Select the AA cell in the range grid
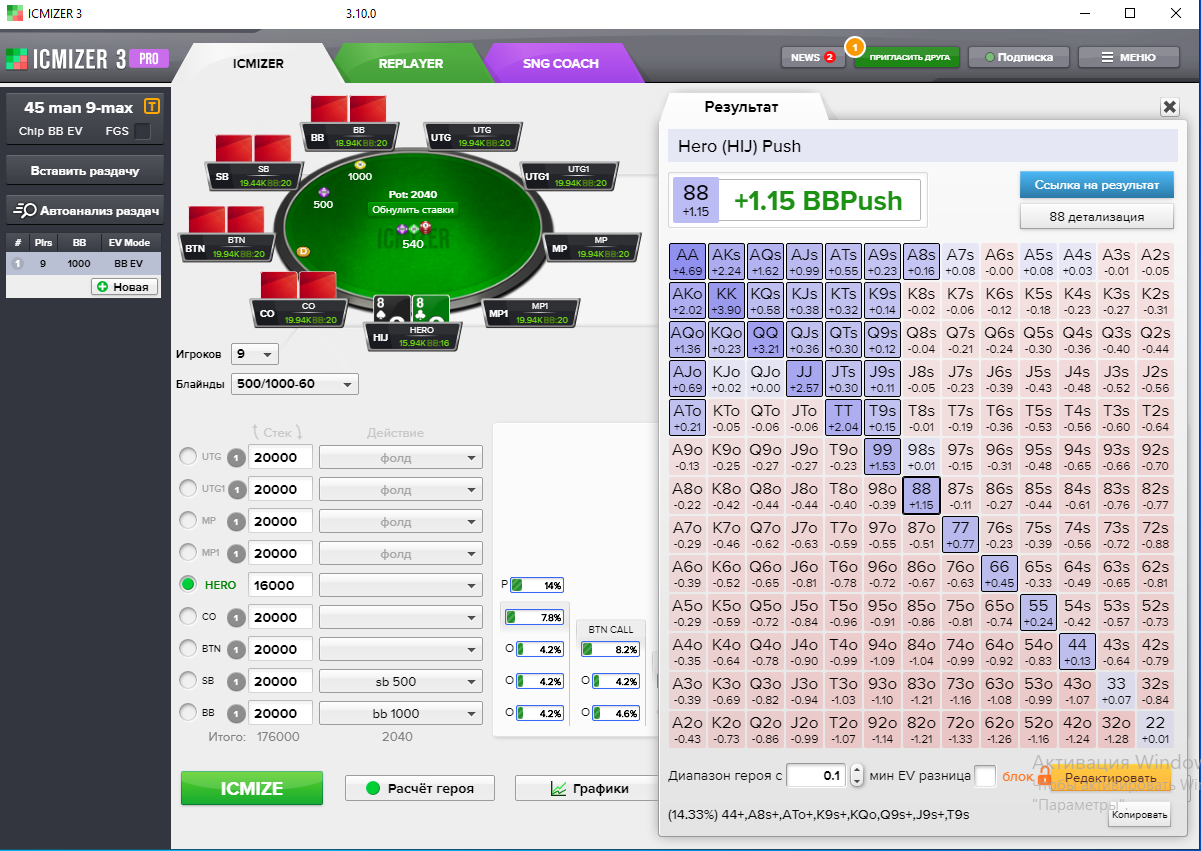The image size is (1201, 851). pos(687,260)
